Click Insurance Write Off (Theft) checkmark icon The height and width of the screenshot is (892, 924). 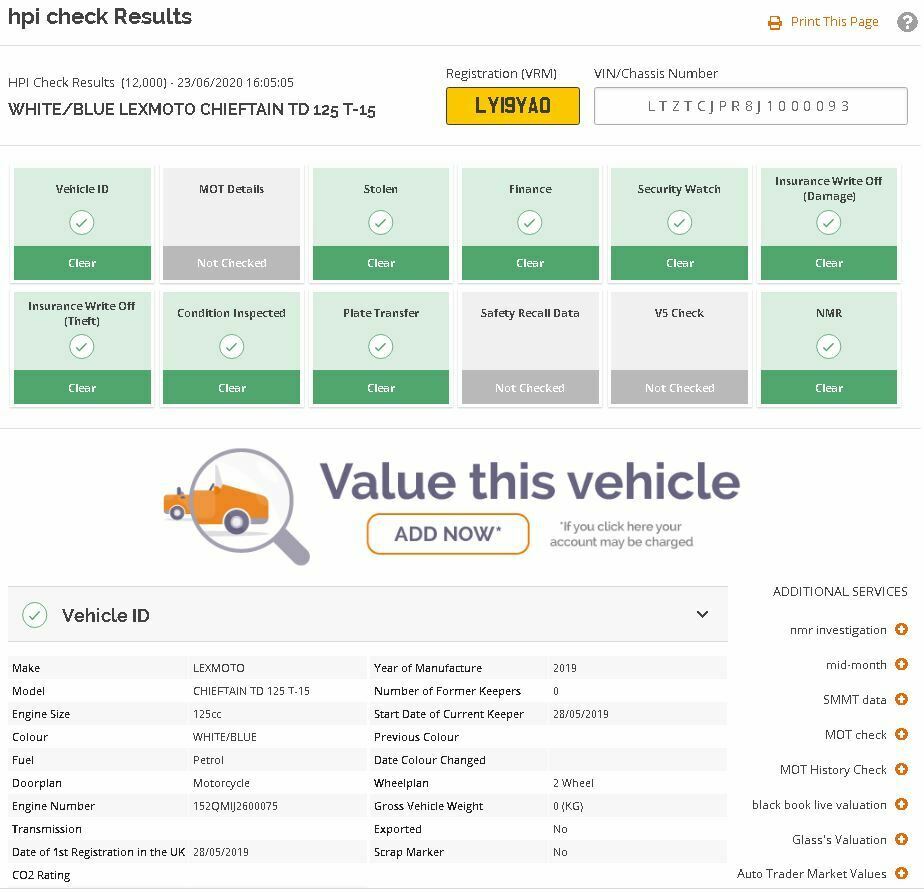[82, 346]
